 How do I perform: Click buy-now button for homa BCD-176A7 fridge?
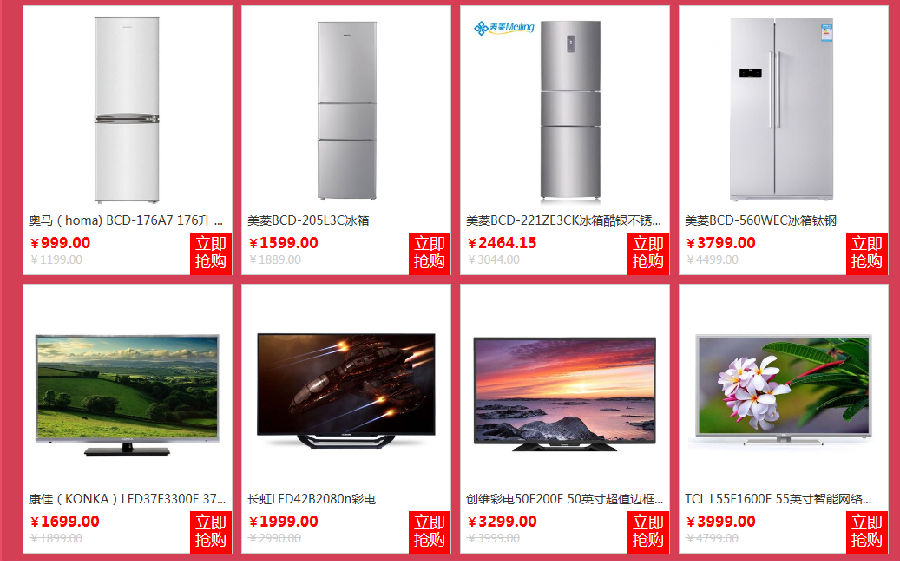click(211, 253)
